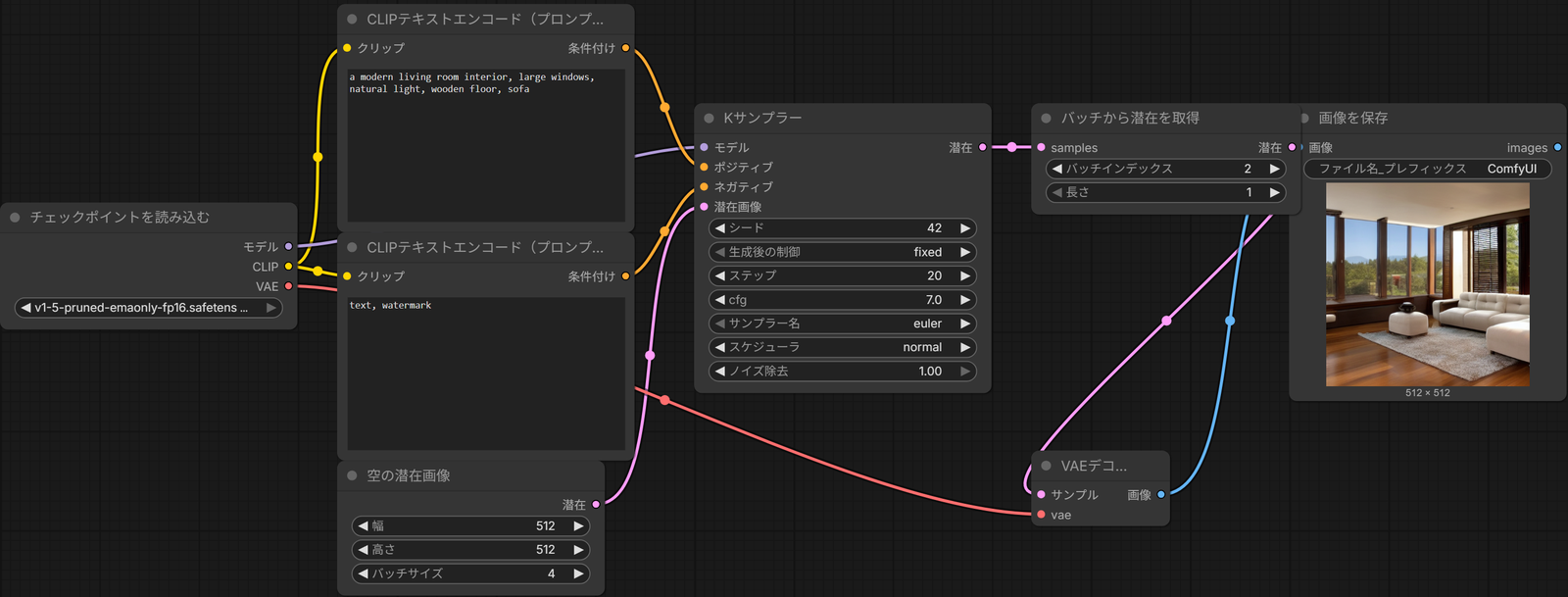The width and height of the screenshot is (1568, 597).
Task: Collapse the CLIP node containing 'text, watermark'
Action: tap(352, 247)
